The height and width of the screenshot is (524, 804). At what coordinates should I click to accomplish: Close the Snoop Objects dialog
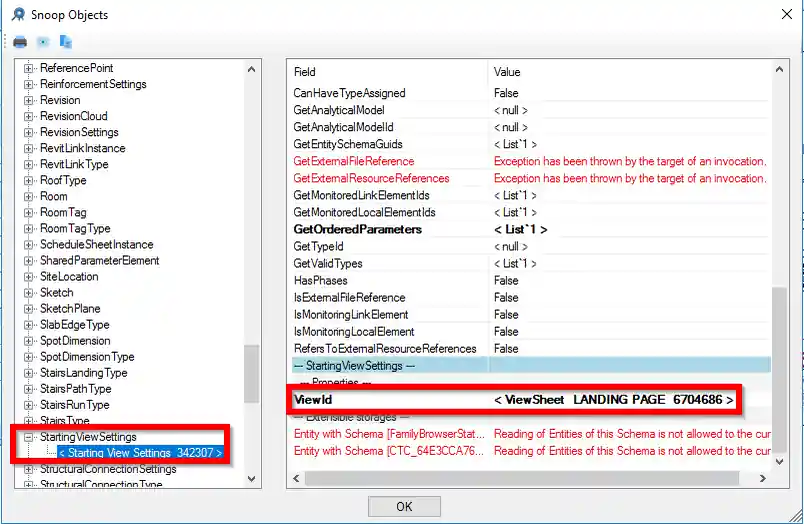781,15
